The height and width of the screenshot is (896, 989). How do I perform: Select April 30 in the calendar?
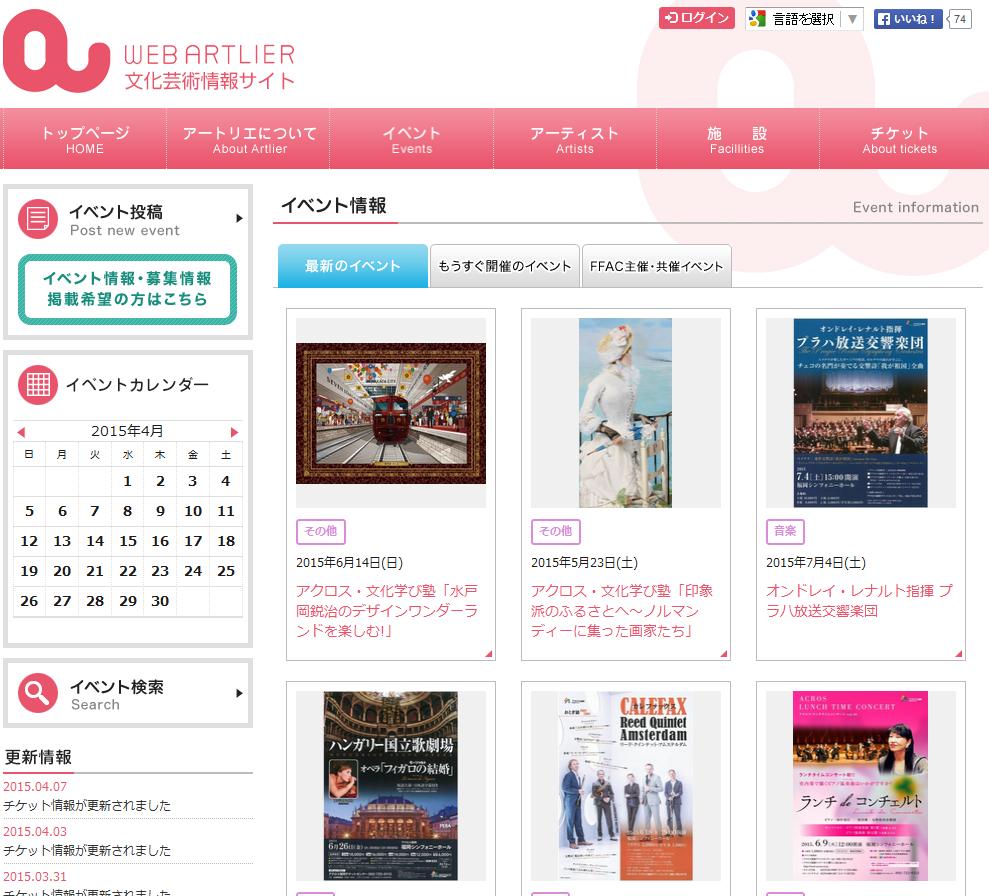pyautogui.click(x=160, y=601)
